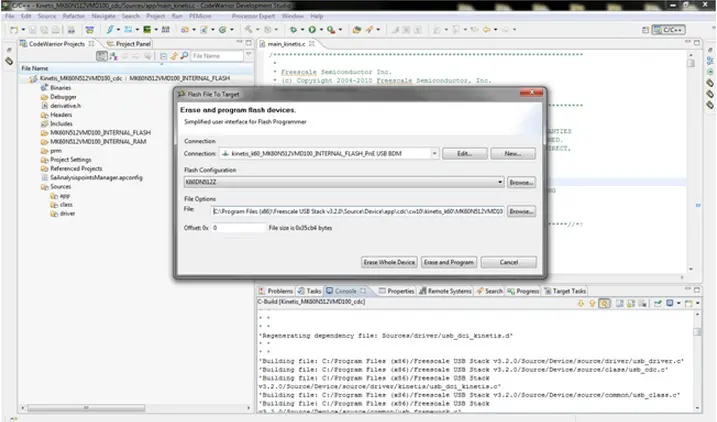
Task: Switch to the Target Tasks tab
Action: 565,291
